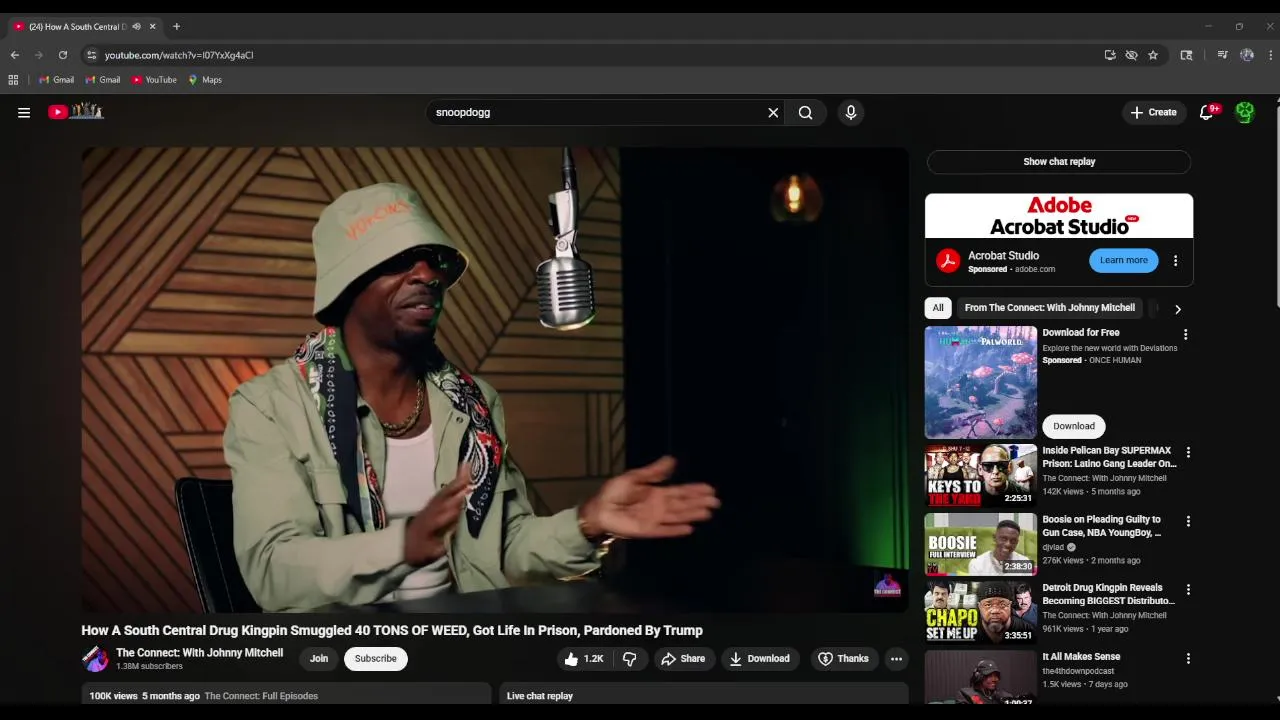Open options for the Acrobat Studio ad
The width and height of the screenshot is (1280, 720).
(x=1175, y=261)
